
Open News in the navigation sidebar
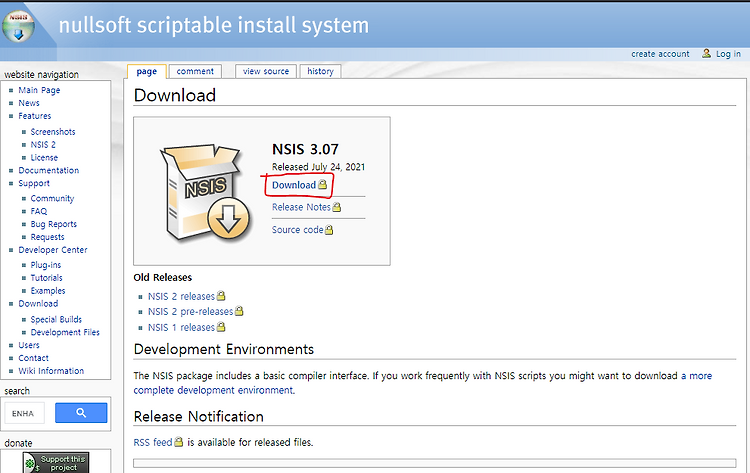click(29, 103)
